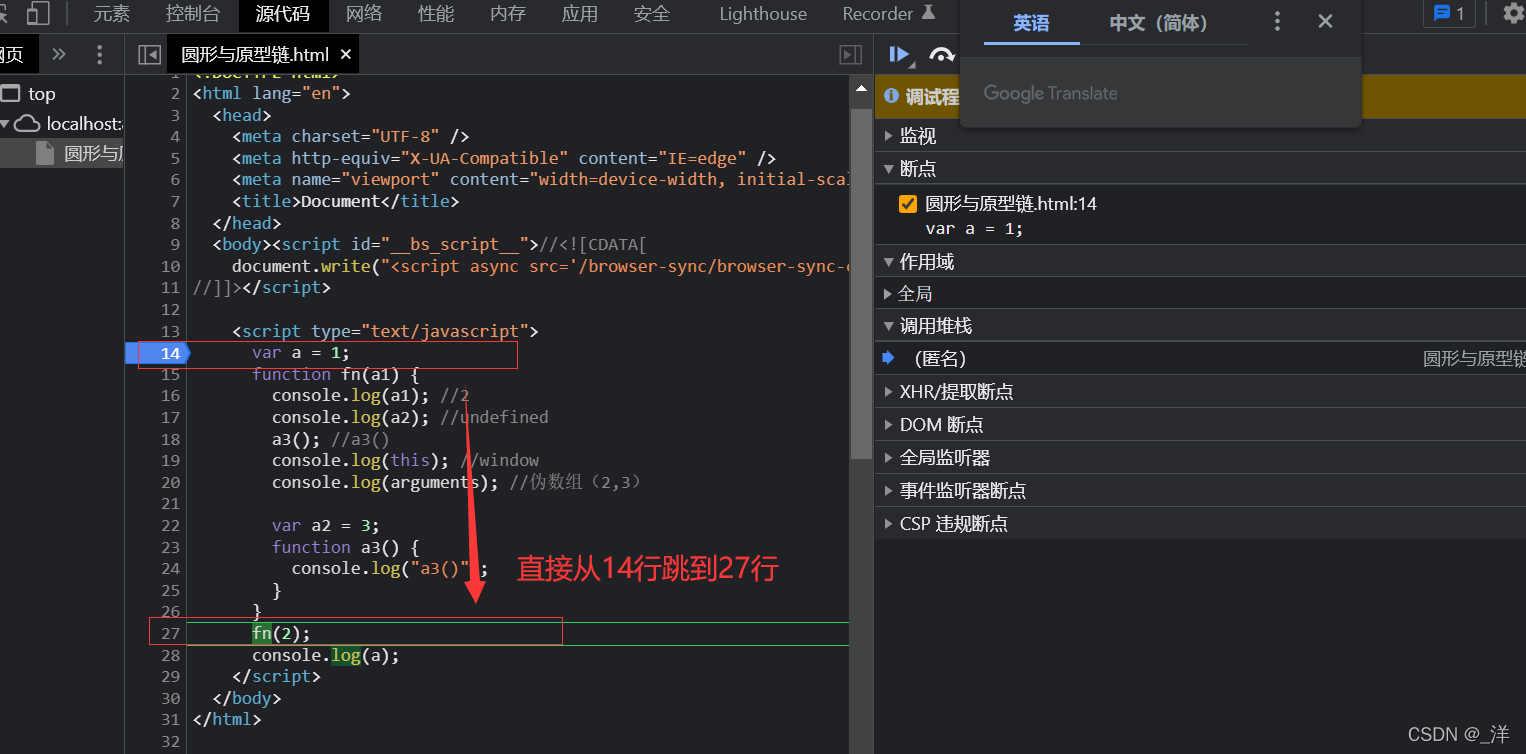Switch to the 元素 tab
This screenshot has height=754, width=1526.
tap(112, 14)
